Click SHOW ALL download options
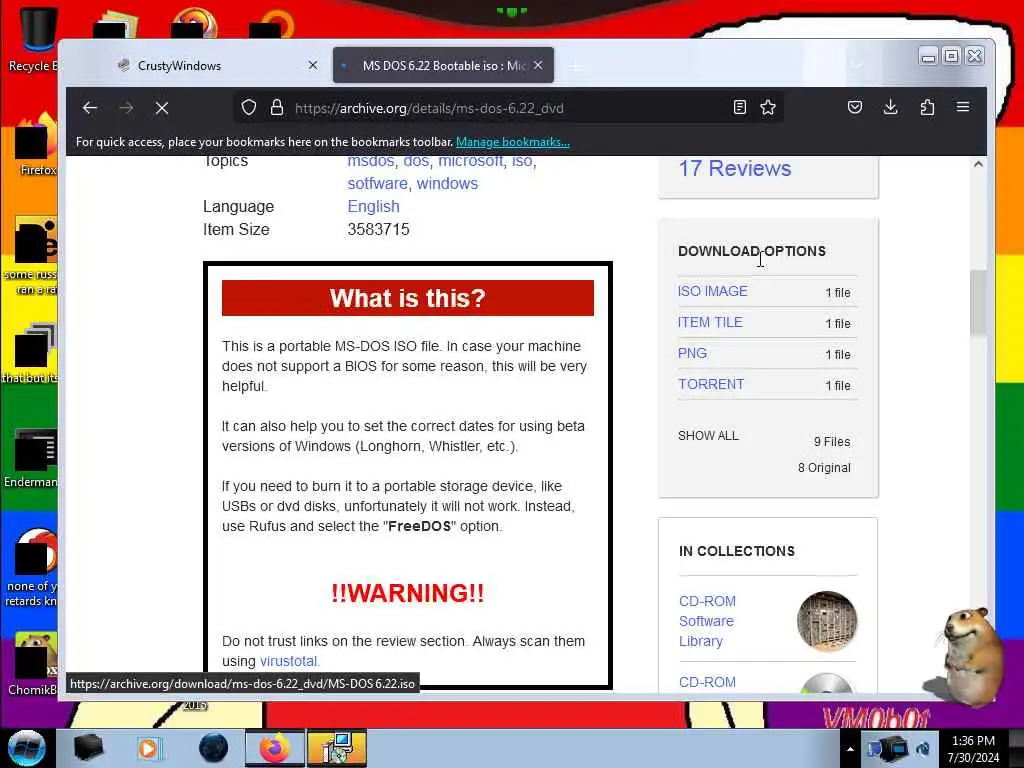This screenshot has width=1024, height=768. click(708, 436)
